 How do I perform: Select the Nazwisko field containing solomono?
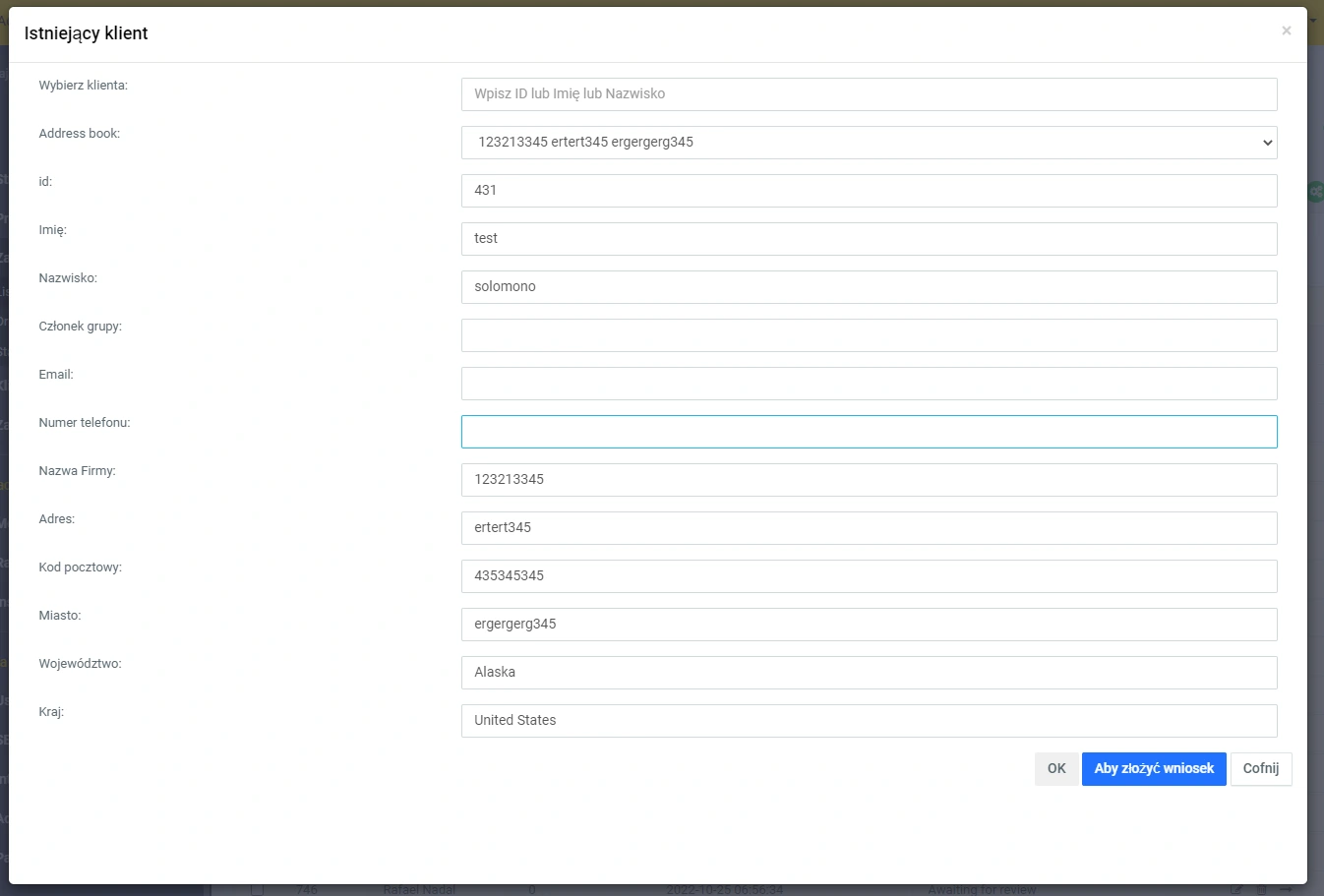click(x=869, y=287)
